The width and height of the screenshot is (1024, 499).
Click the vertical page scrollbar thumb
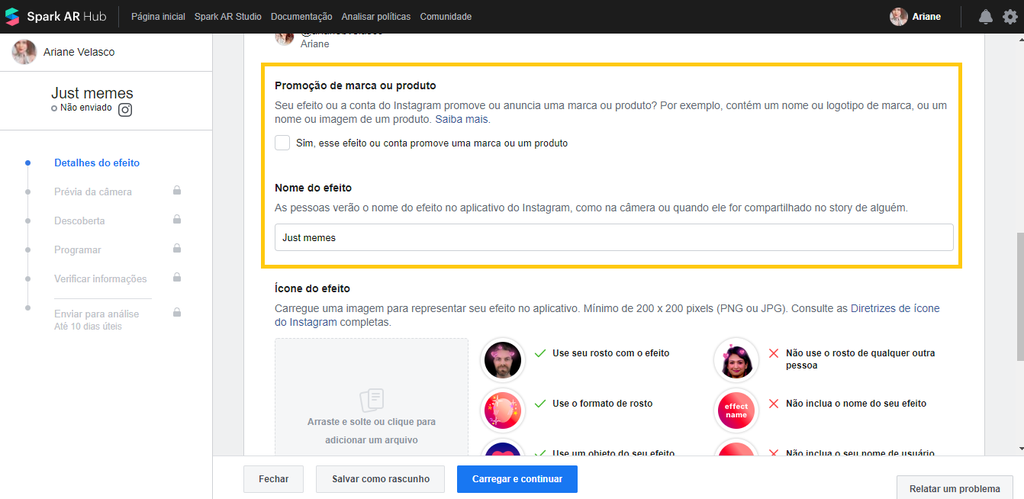tap(1020, 296)
